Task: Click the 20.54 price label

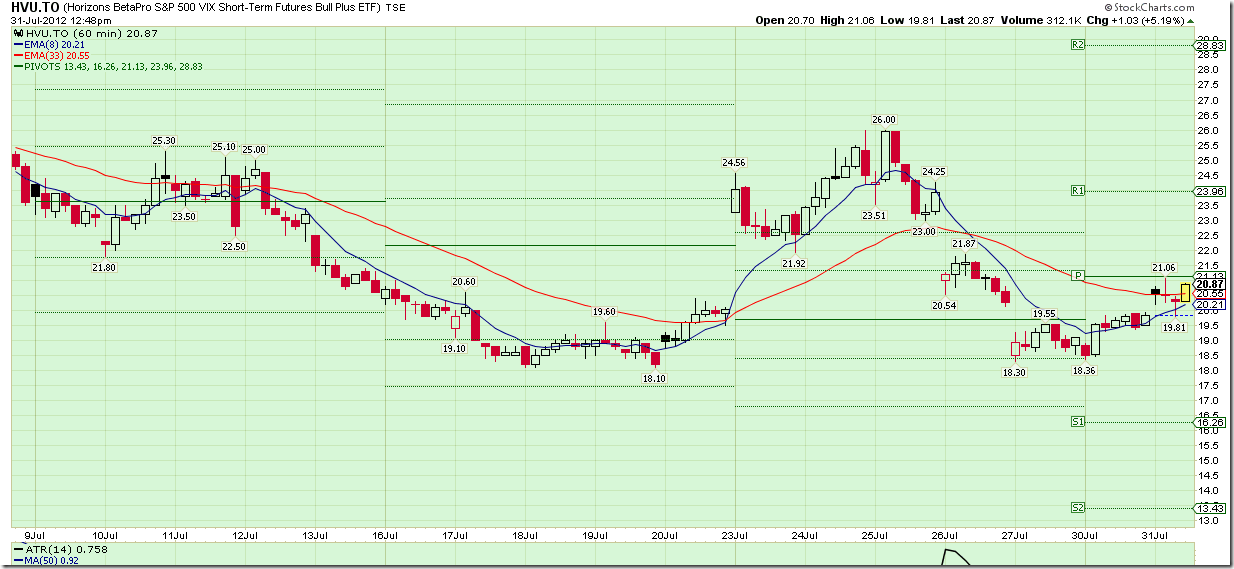Action: [944, 305]
